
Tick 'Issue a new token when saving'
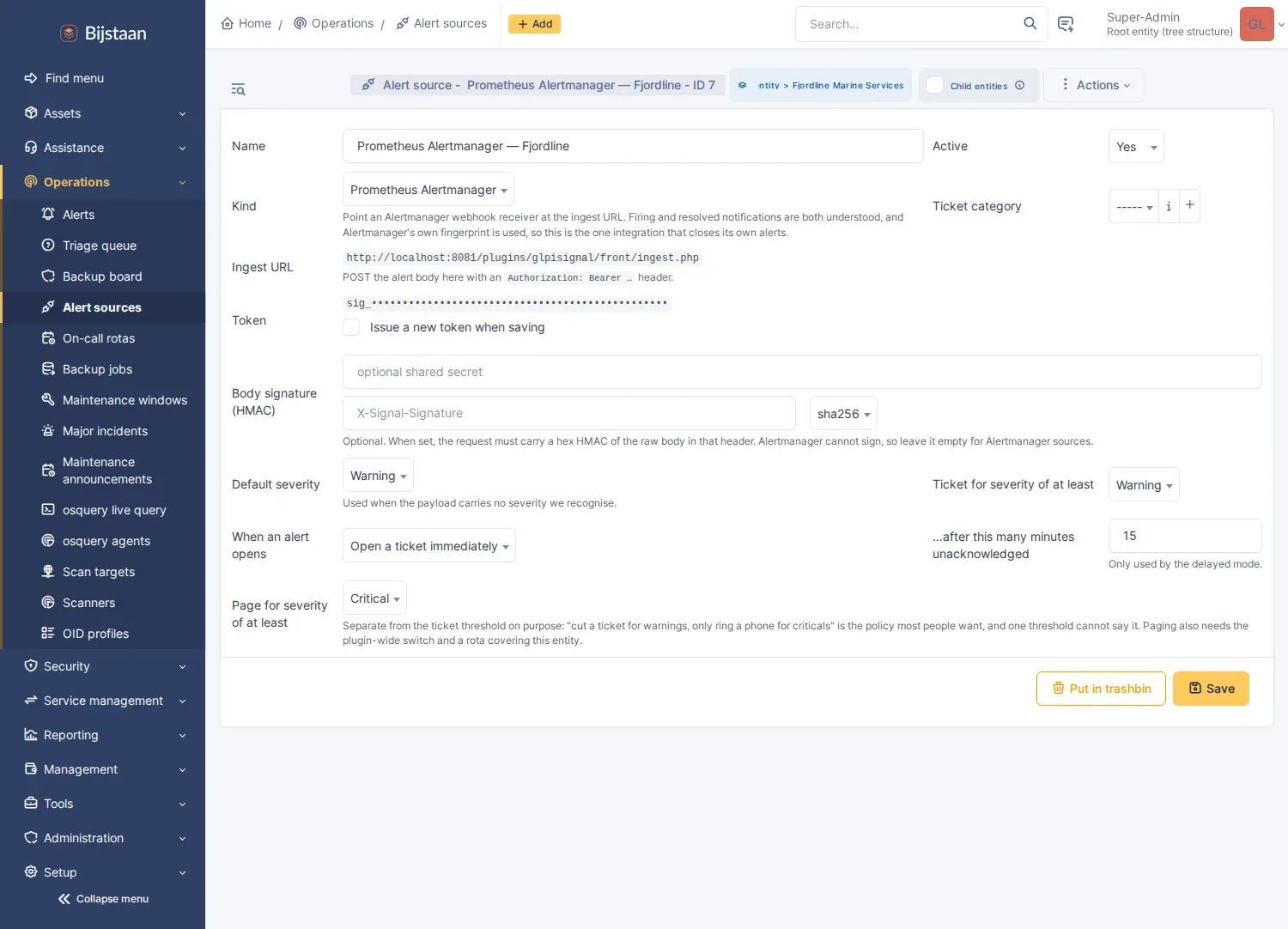tap(351, 327)
